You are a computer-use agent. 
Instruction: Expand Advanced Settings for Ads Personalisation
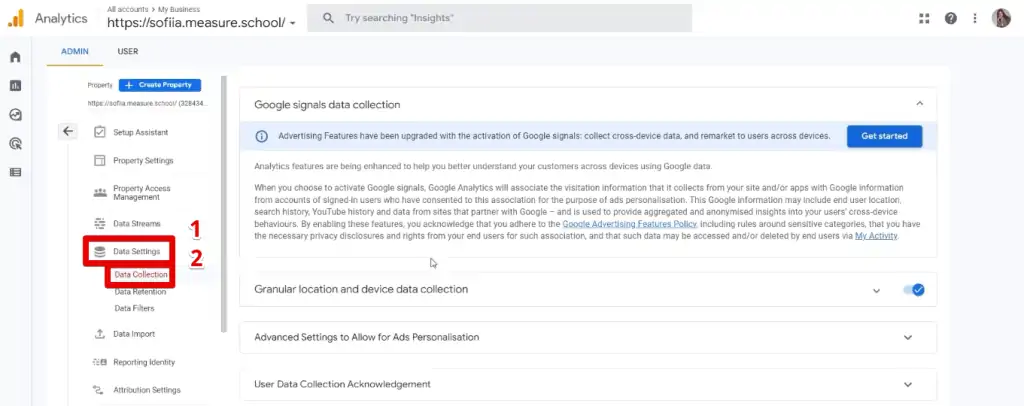click(907, 337)
